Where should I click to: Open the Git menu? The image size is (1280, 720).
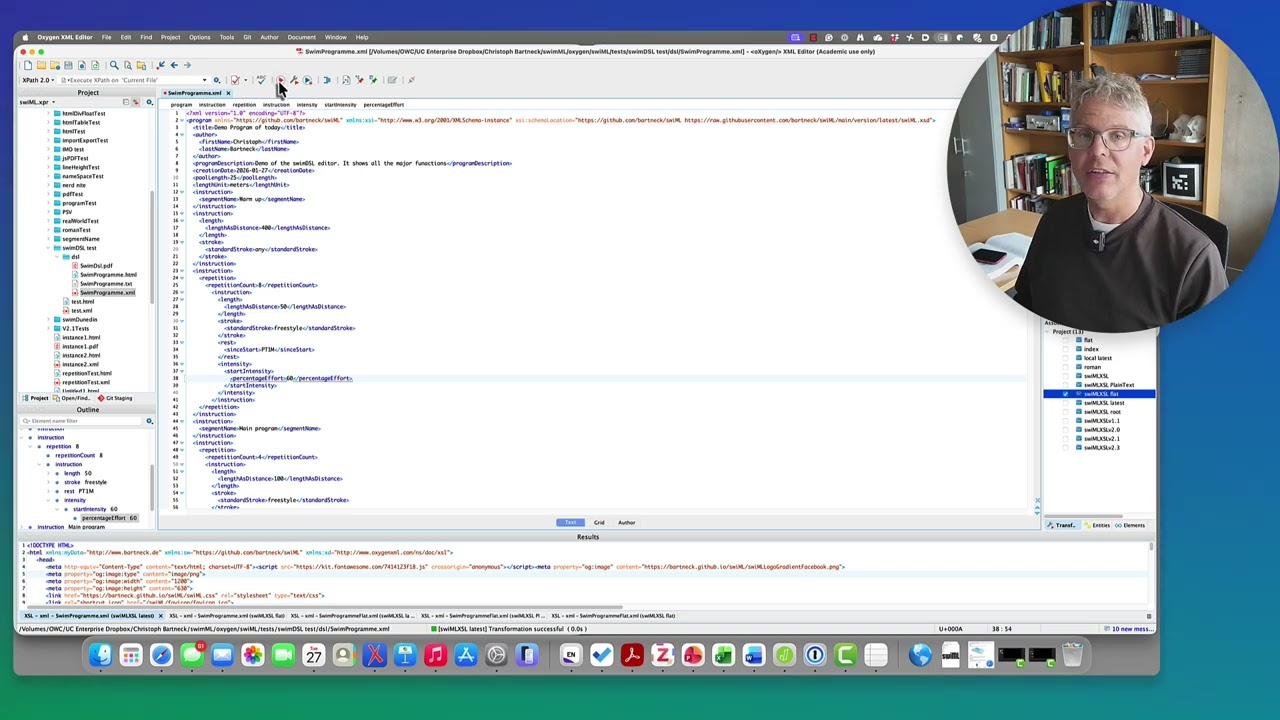247,37
